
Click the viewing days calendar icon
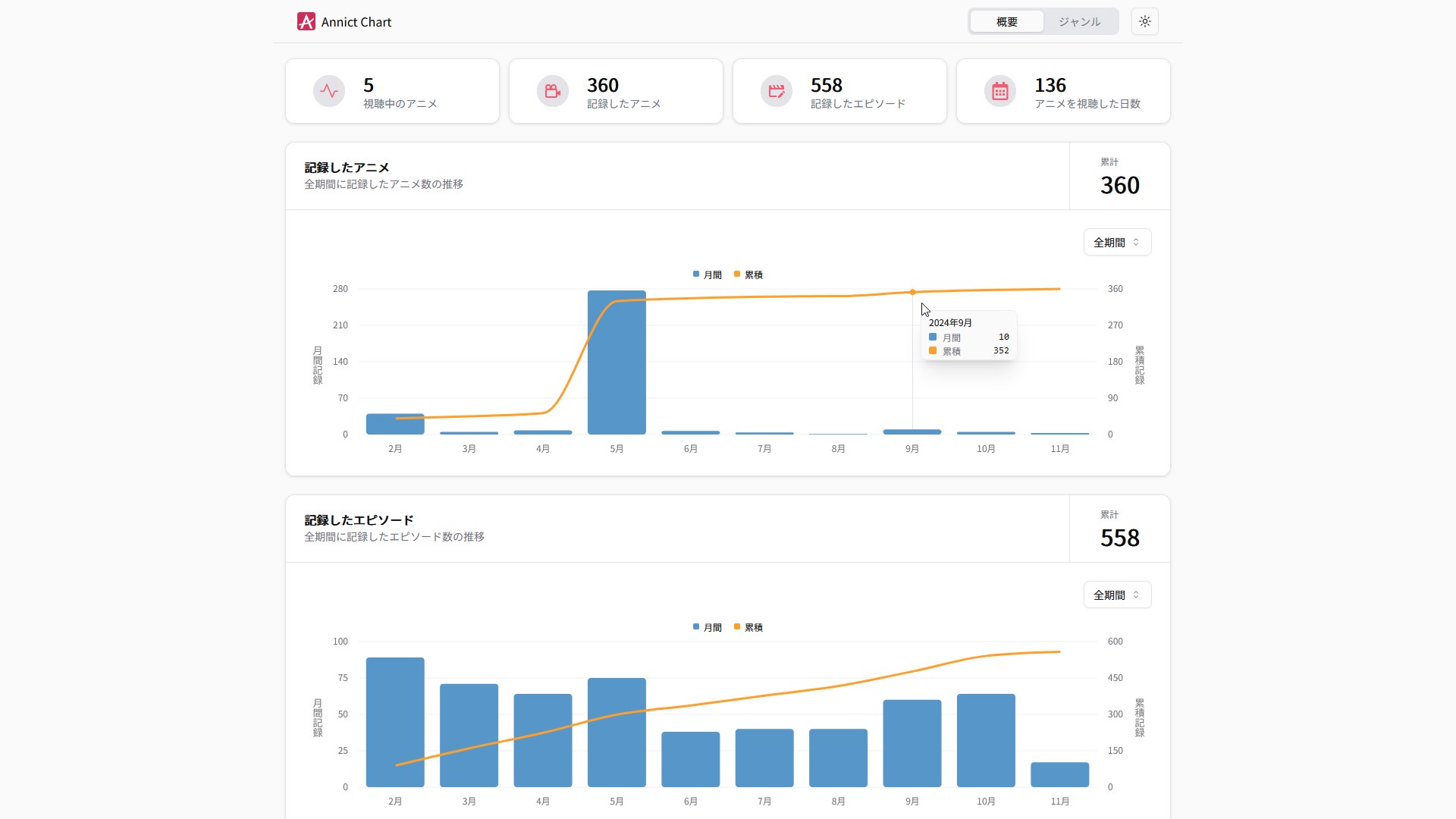1000,91
